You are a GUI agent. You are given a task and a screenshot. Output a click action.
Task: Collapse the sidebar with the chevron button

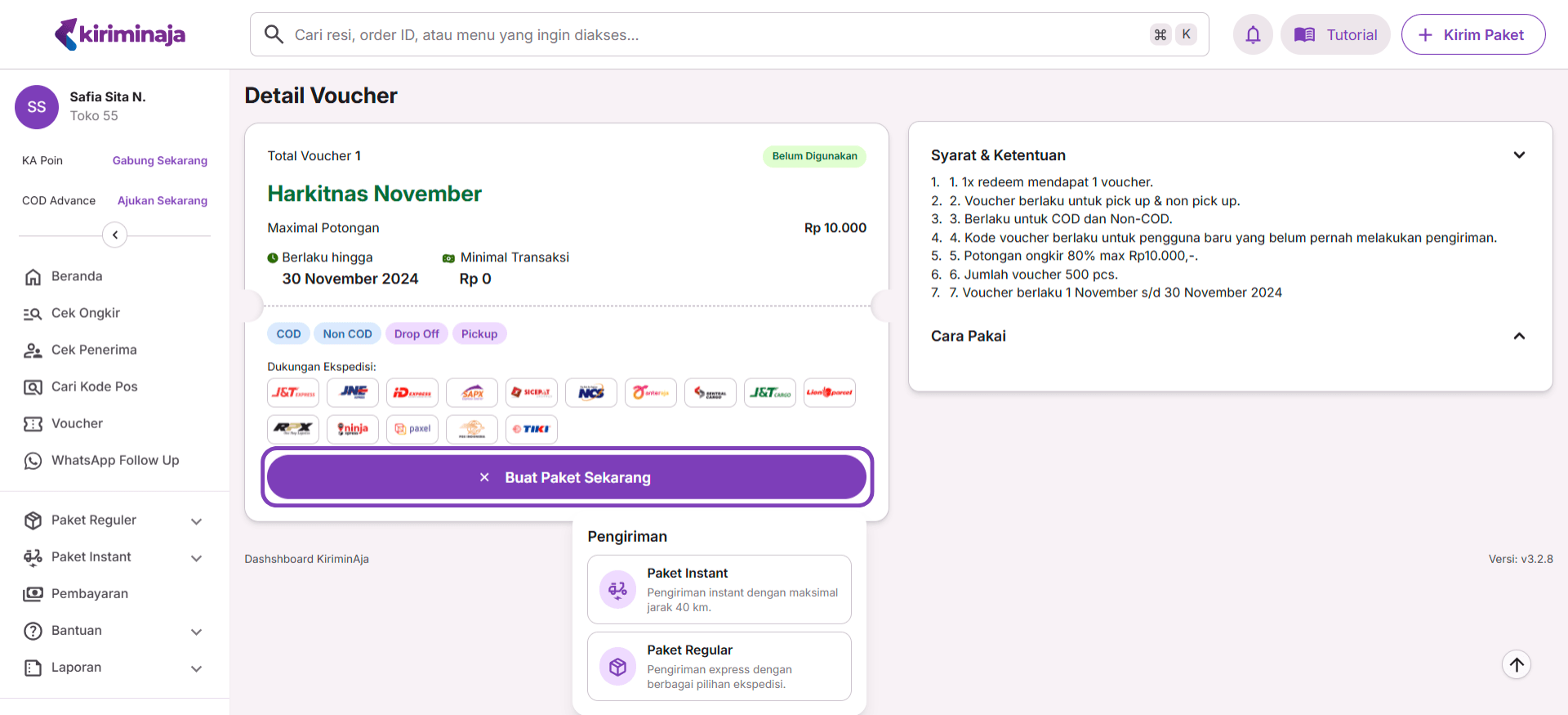[115, 235]
